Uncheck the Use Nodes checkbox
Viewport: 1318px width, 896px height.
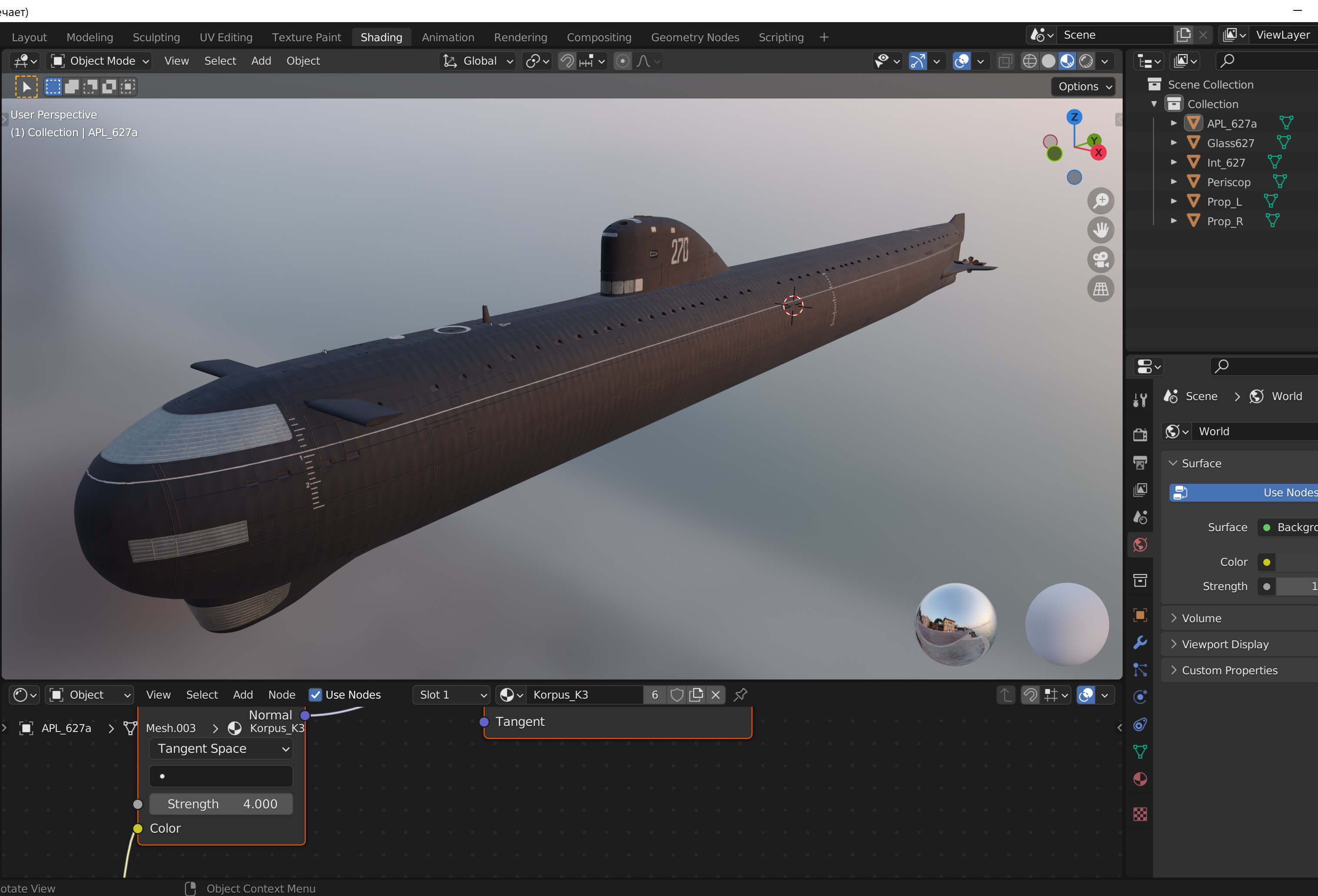click(315, 695)
